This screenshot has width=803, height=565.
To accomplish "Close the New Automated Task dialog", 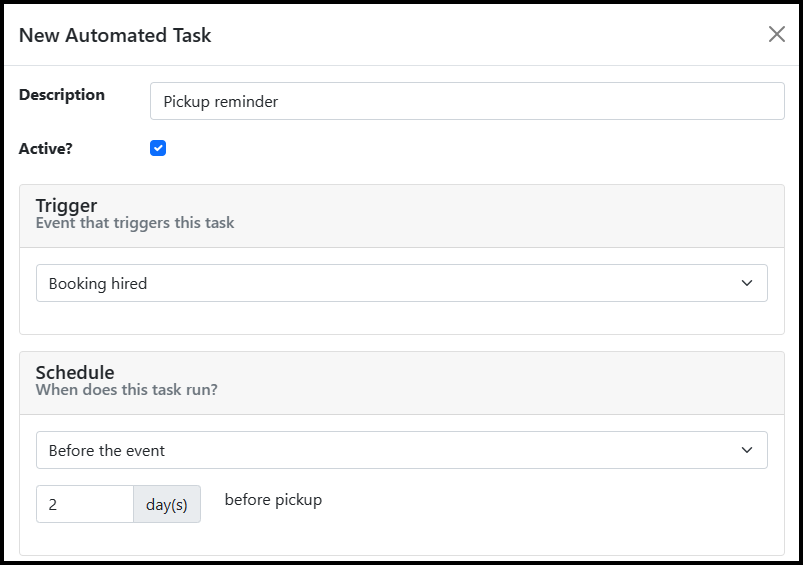I will coord(776,34).
